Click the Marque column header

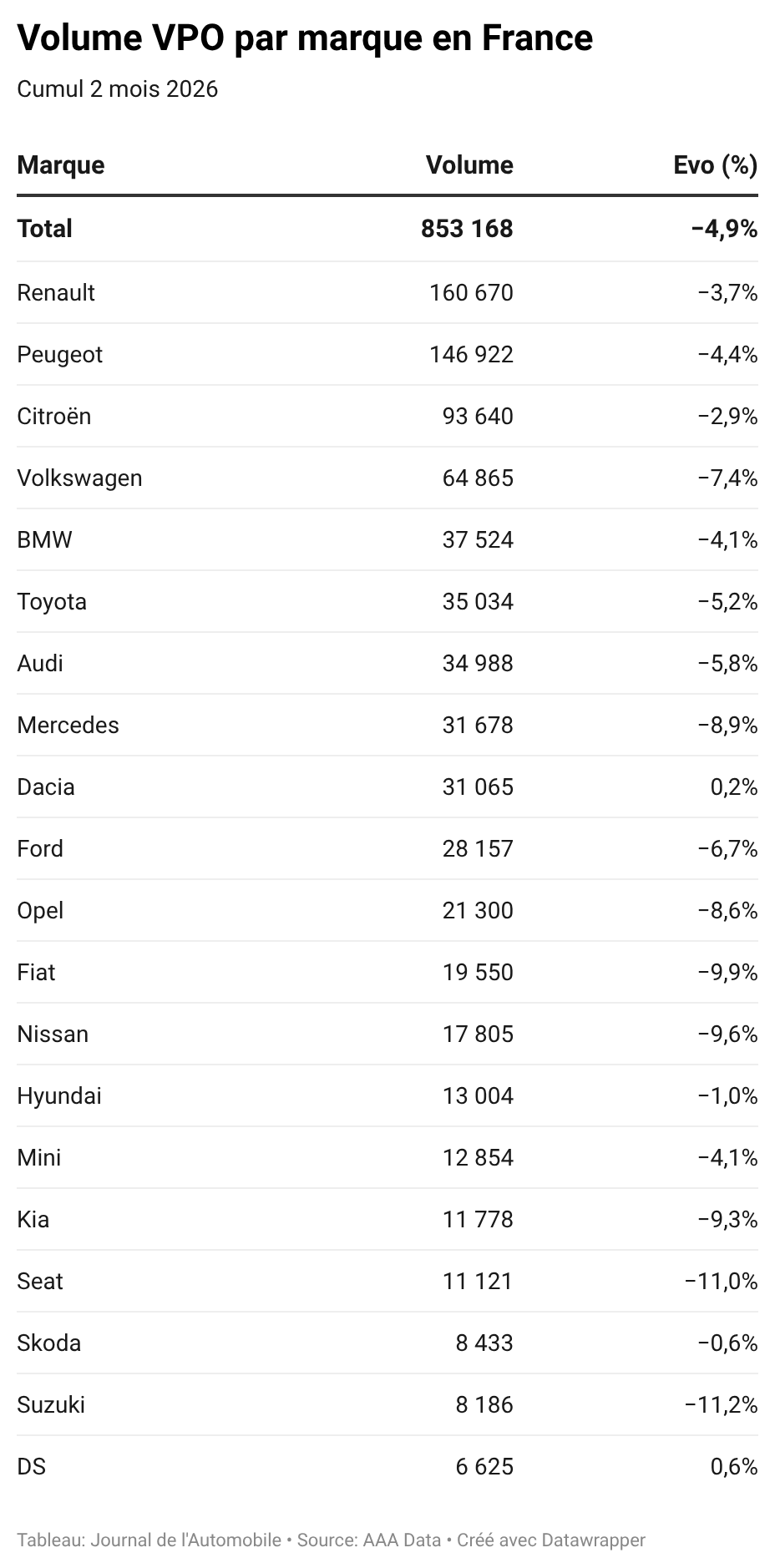point(61,164)
